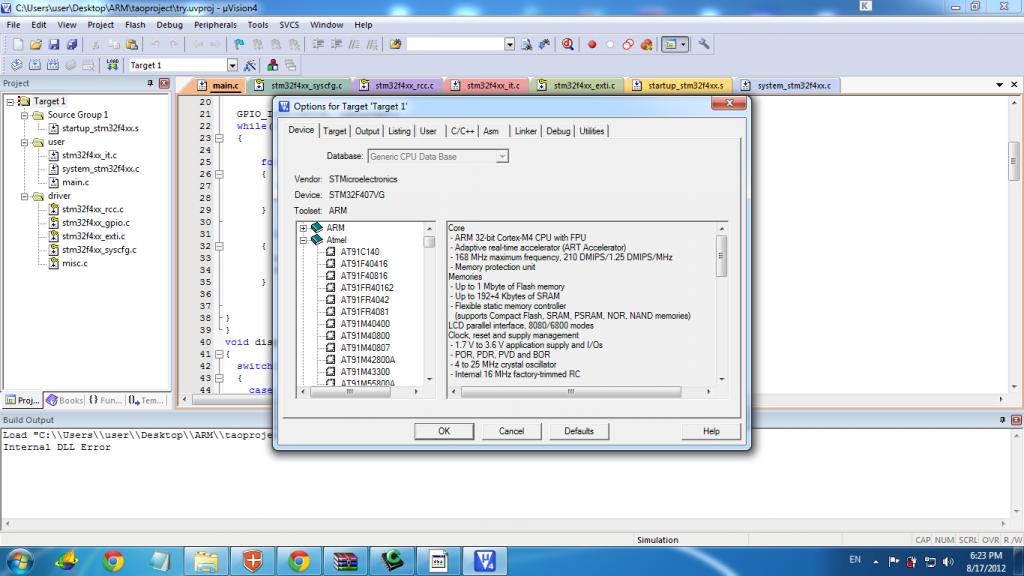Switch to the Utilities options tab
This screenshot has width=1024, height=576.
coord(592,131)
